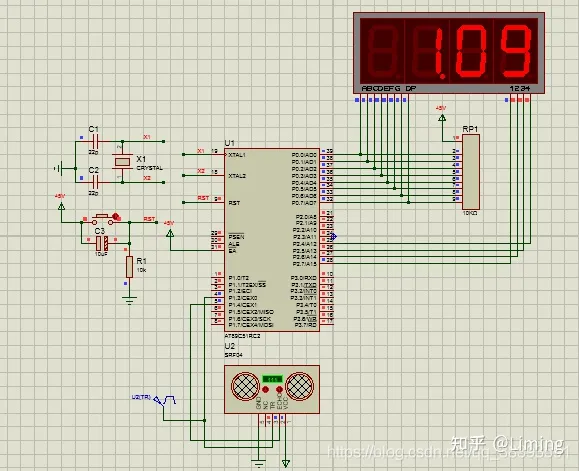Click the +5V terminal connected to EA pin
This screenshot has width=579, height=471.
pos(170,233)
